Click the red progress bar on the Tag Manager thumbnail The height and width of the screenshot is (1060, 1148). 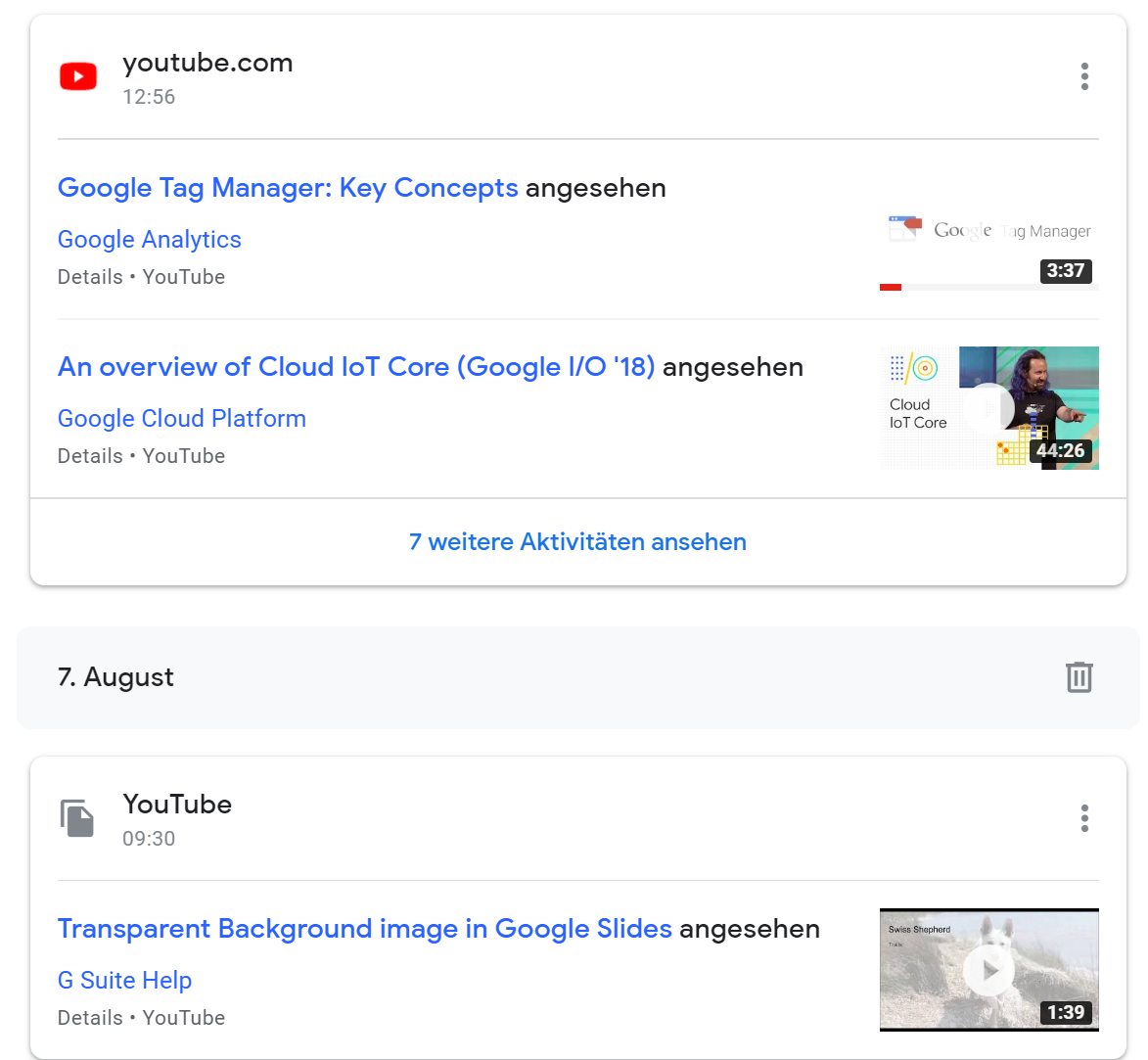click(892, 286)
